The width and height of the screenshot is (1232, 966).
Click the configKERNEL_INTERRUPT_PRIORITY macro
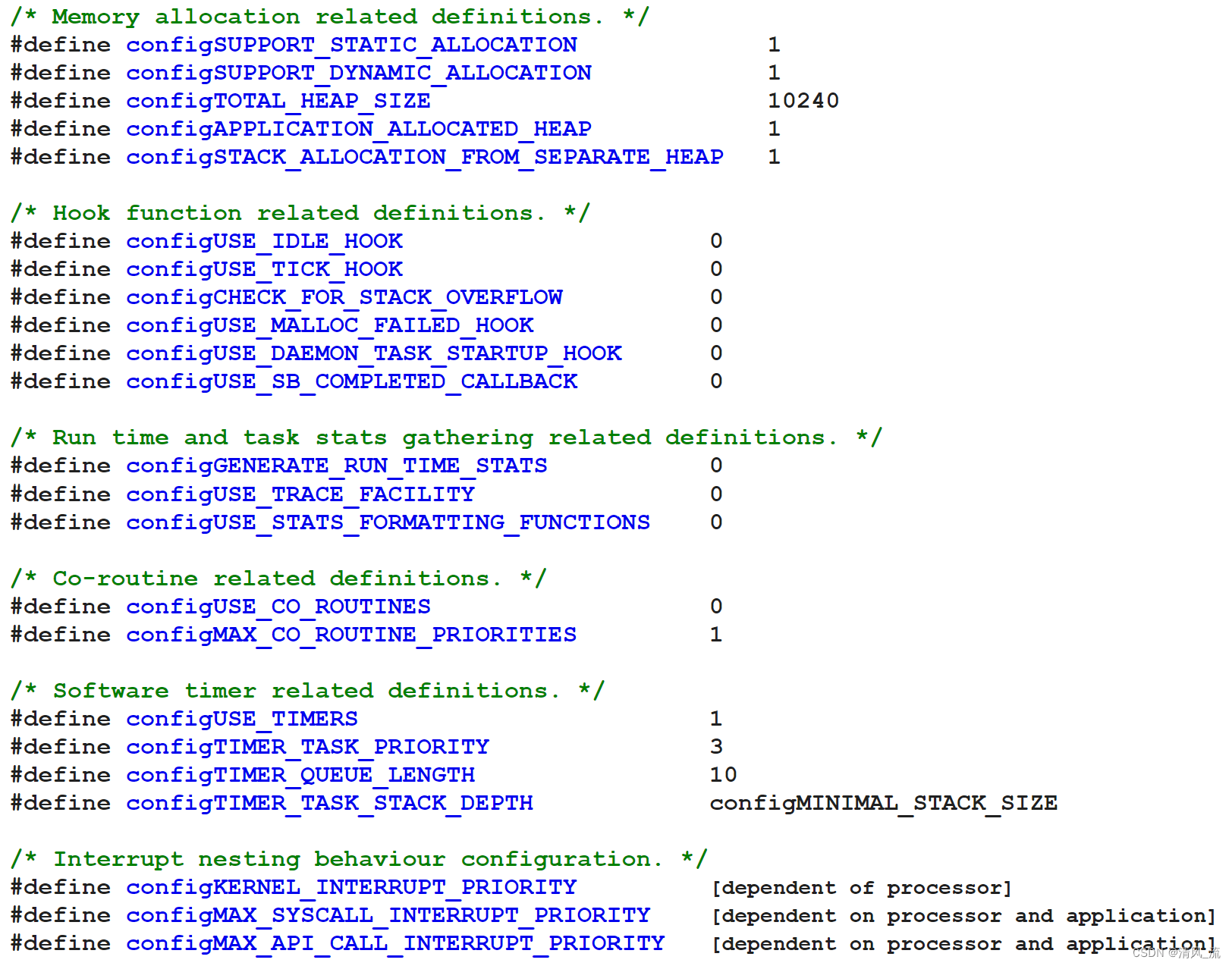coord(350,886)
